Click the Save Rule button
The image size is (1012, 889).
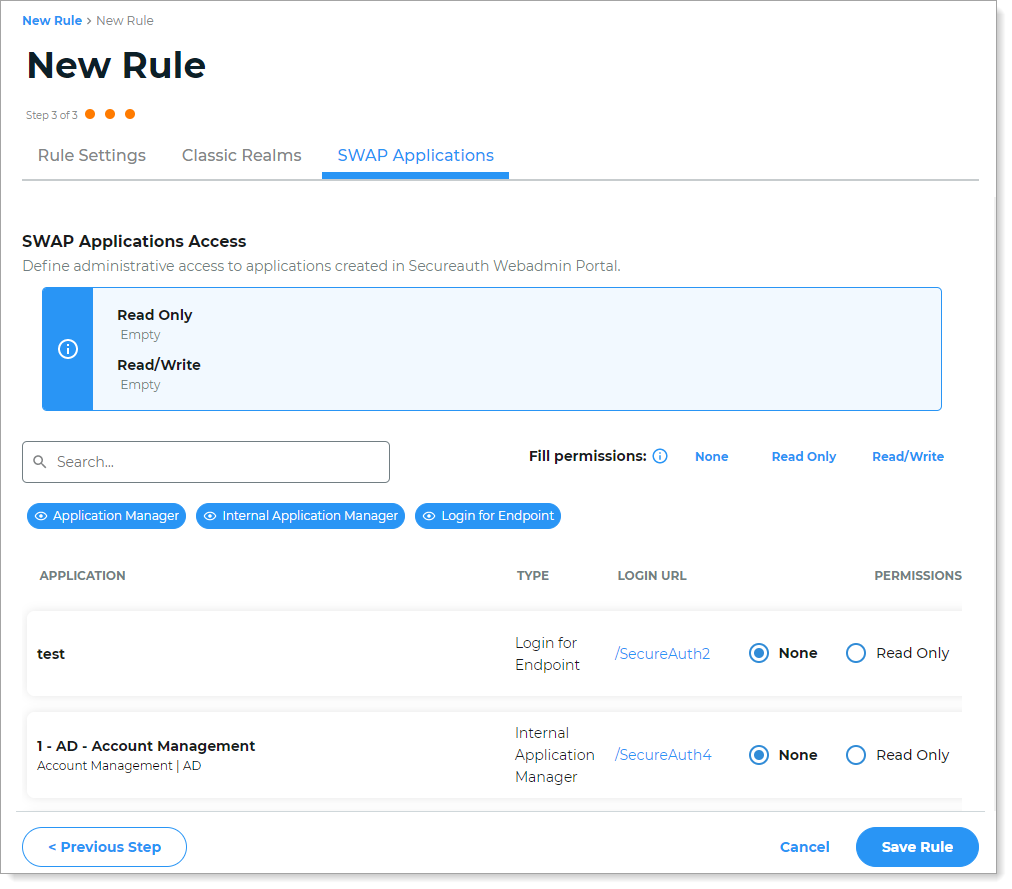(x=916, y=847)
